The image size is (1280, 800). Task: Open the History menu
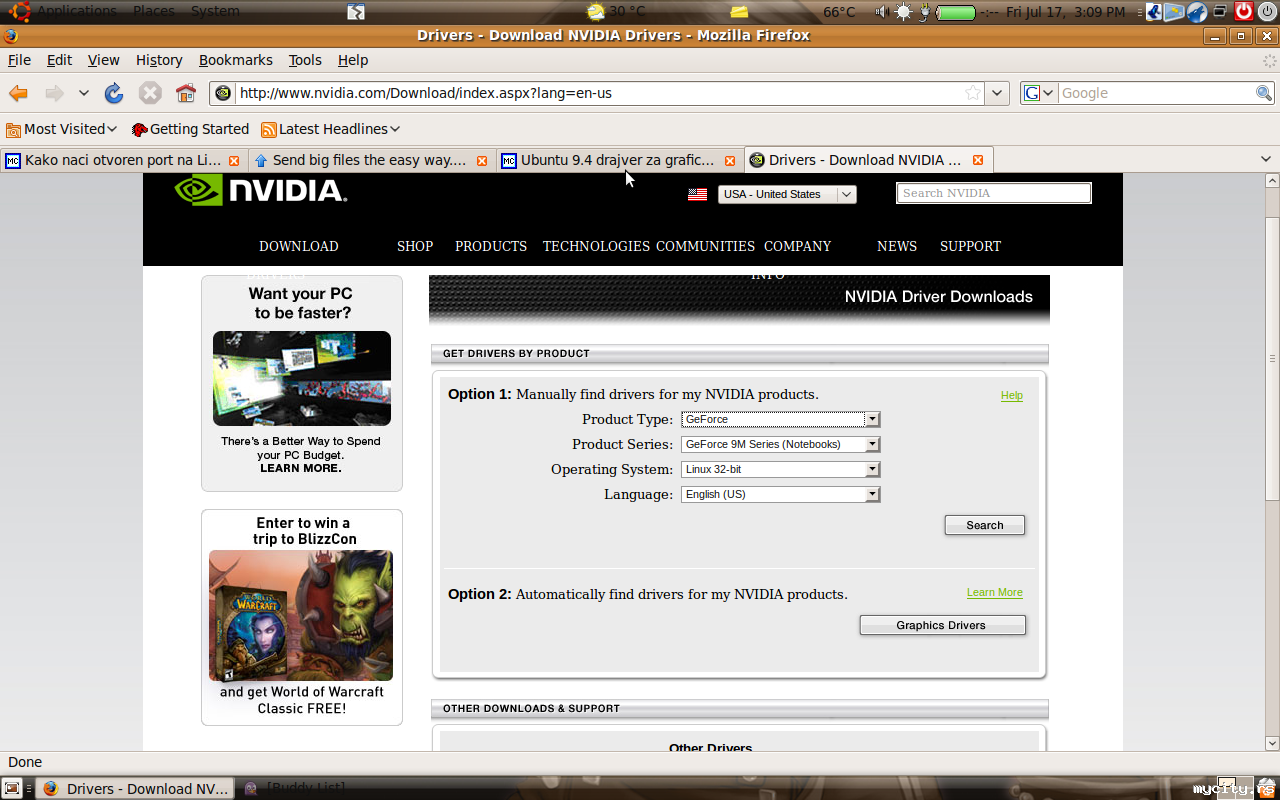159,60
